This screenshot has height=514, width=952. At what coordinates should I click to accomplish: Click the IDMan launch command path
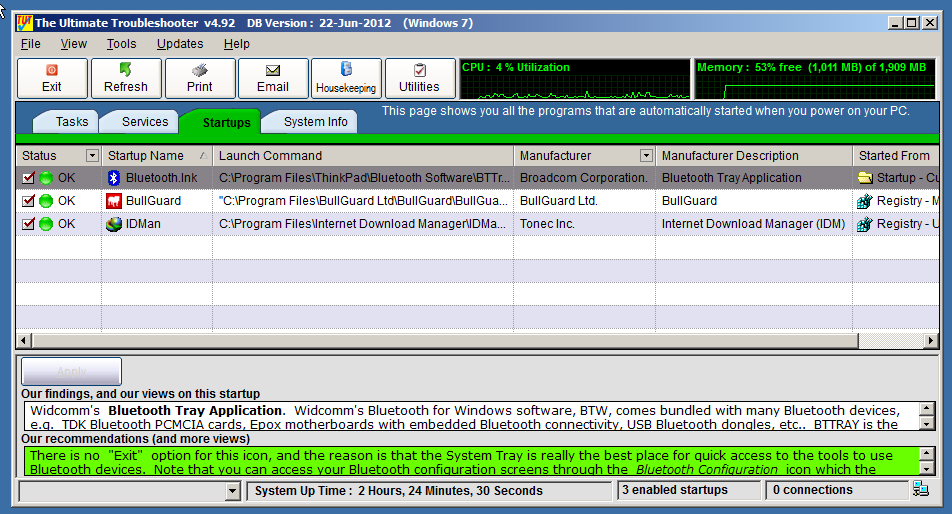[362, 224]
